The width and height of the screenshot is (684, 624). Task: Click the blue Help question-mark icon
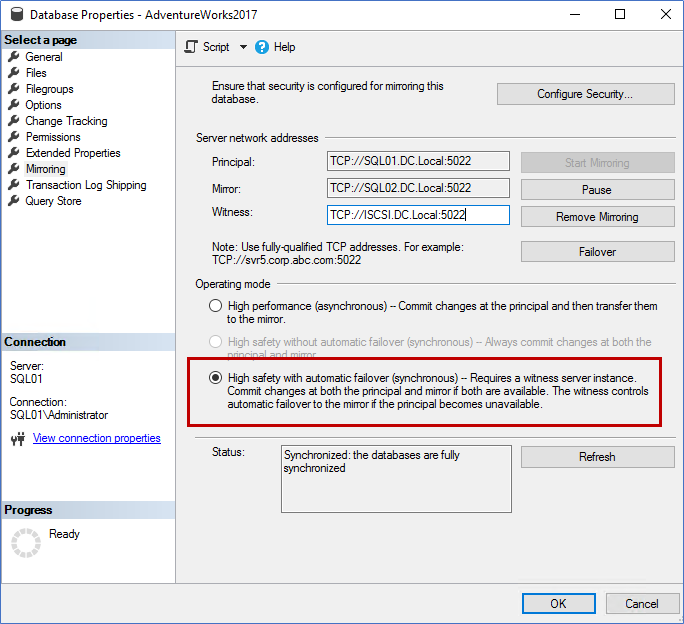(x=262, y=47)
